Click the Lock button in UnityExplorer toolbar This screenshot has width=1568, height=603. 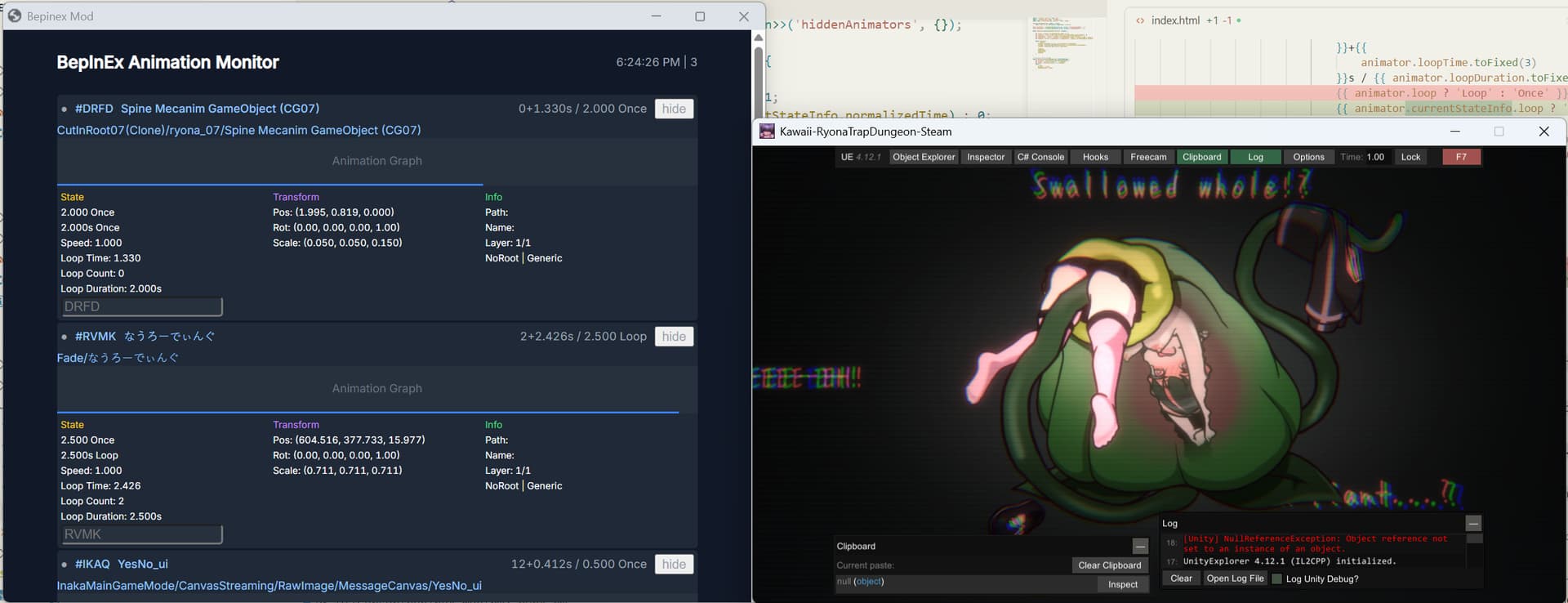point(1410,157)
